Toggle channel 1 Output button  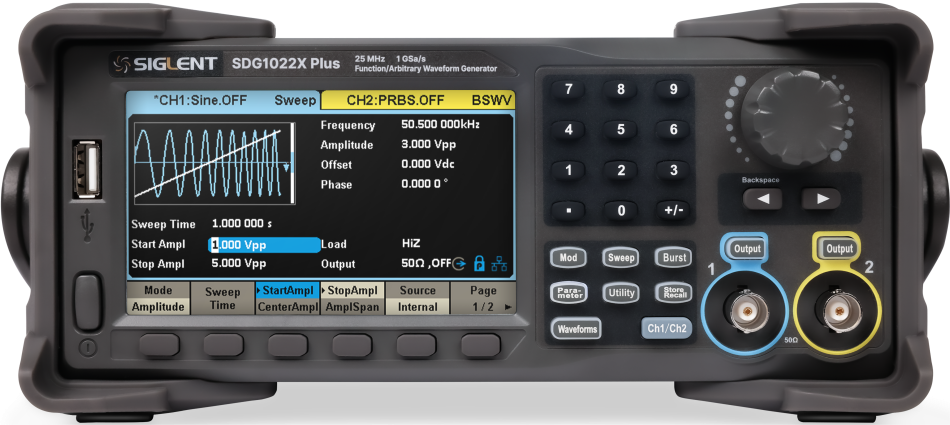[x=746, y=249]
